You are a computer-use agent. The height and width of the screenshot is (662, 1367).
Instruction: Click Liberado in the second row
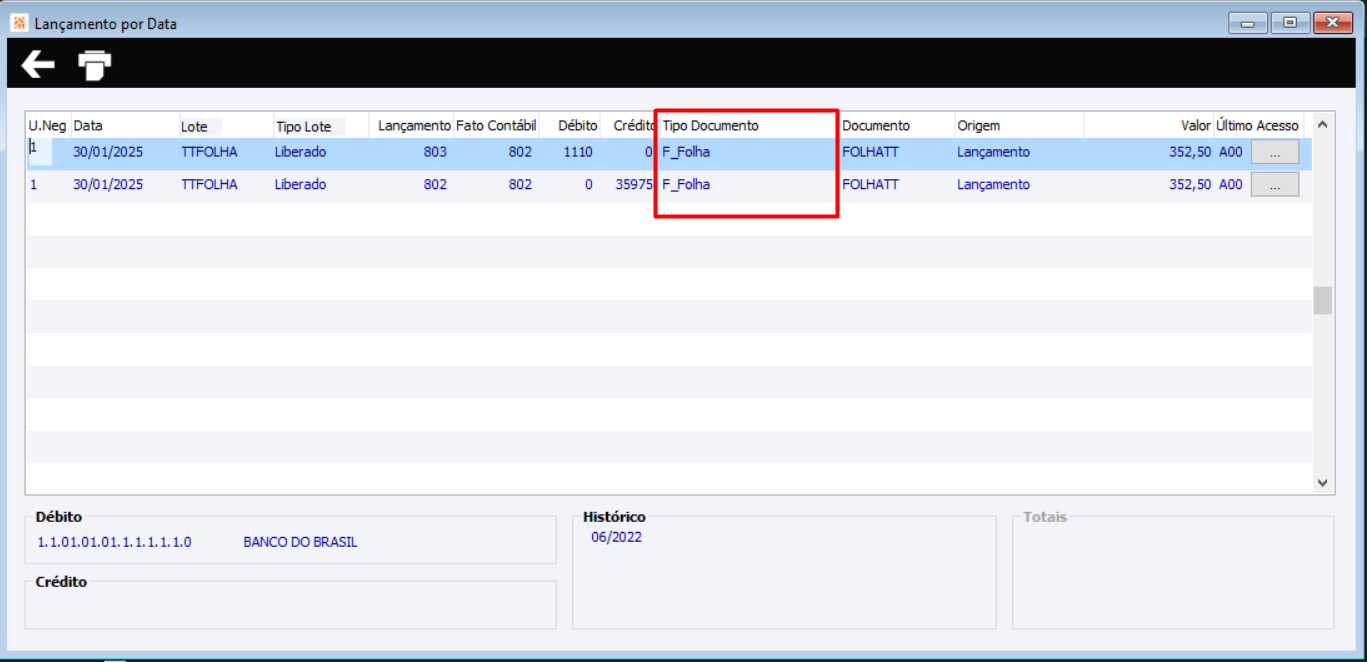click(x=301, y=184)
